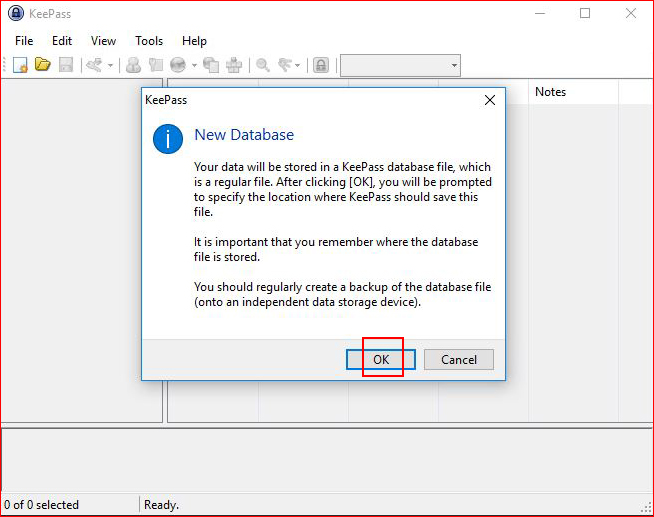Viewport: 654px width, 517px height.
Task: Click the Copy User Name toolbar icon
Action: (x=133, y=65)
